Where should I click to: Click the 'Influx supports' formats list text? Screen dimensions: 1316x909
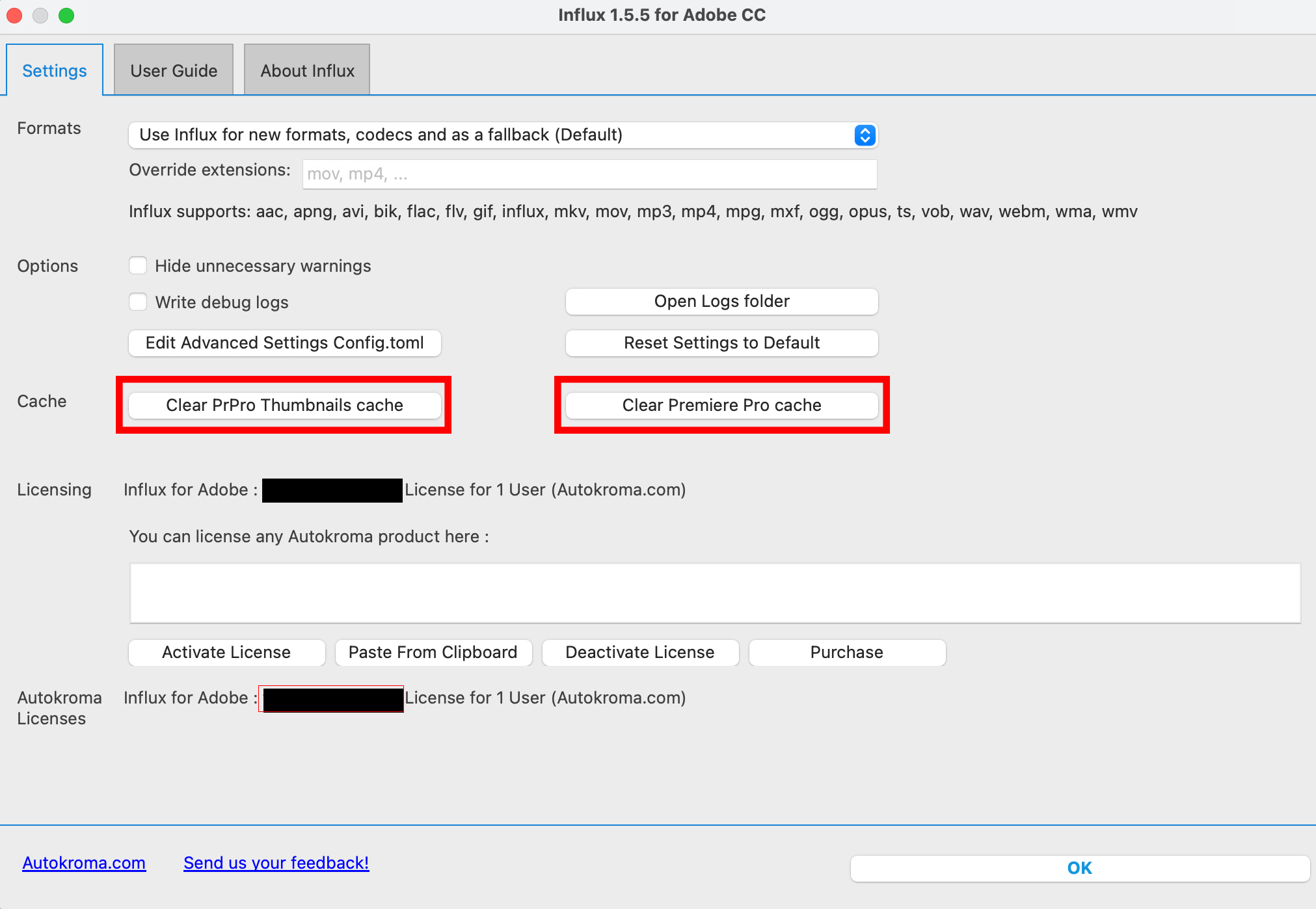(x=633, y=211)
